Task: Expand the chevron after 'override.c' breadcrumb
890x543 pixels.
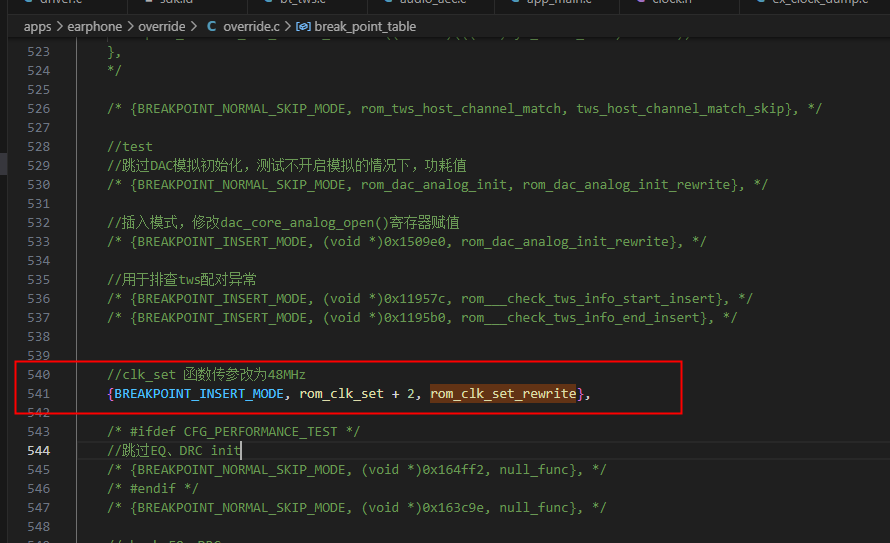Action: coord(288,27)
